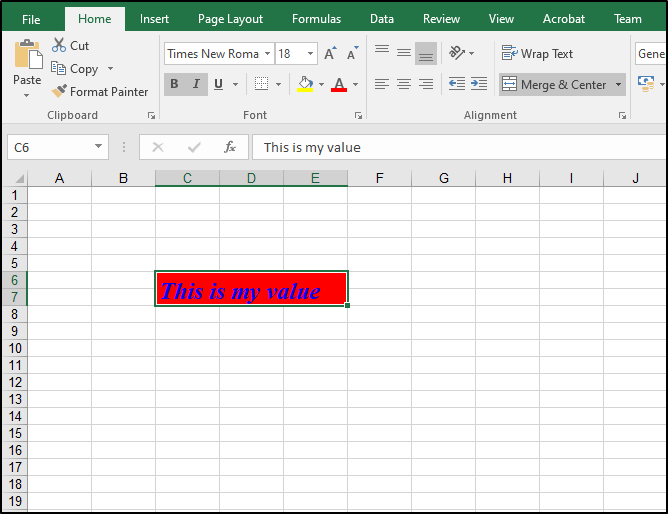
Task: Apply the yellow Fill Color swatch
Action: click(306, 85)
